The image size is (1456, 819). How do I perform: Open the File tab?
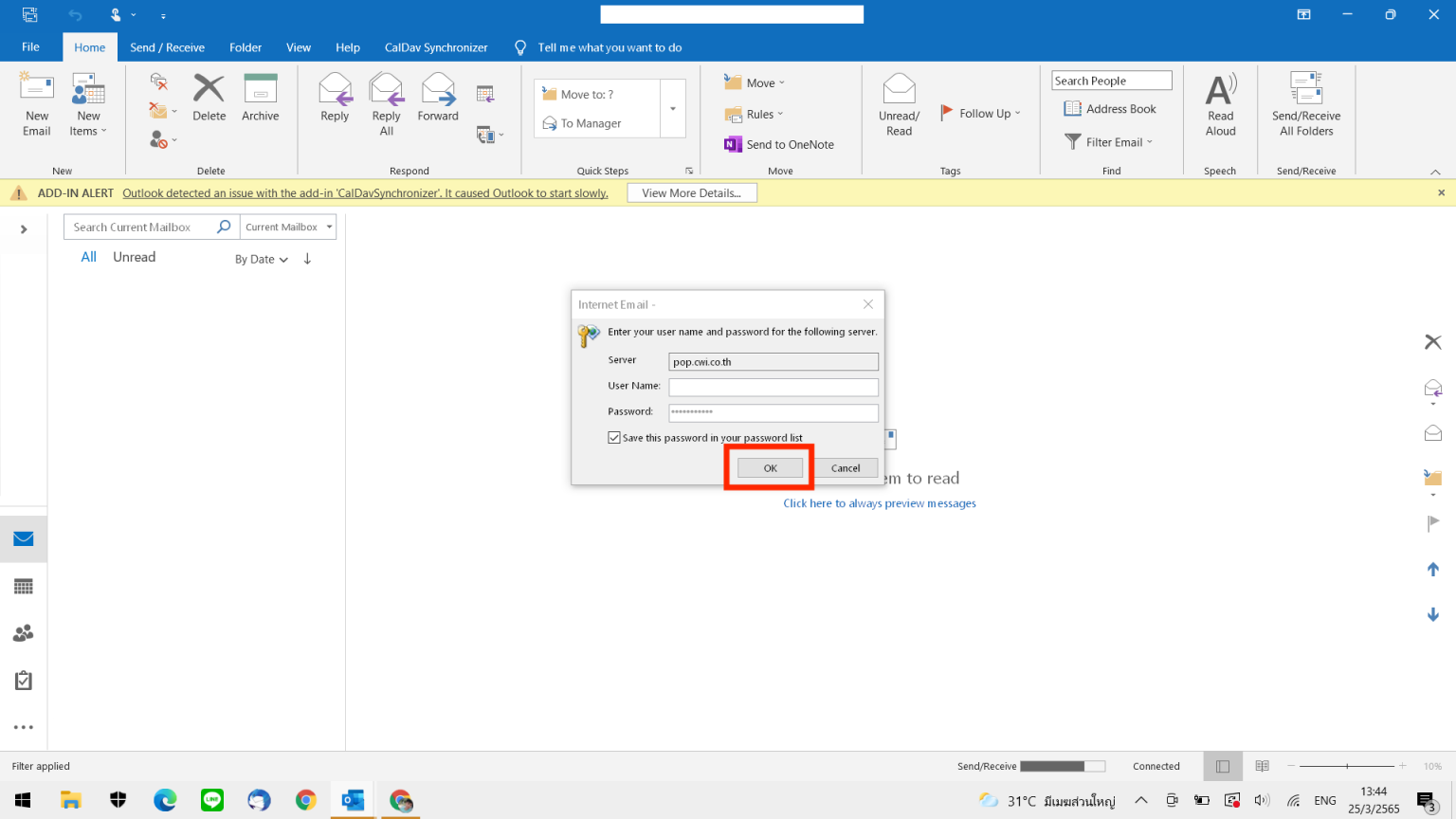click(30, 47)
